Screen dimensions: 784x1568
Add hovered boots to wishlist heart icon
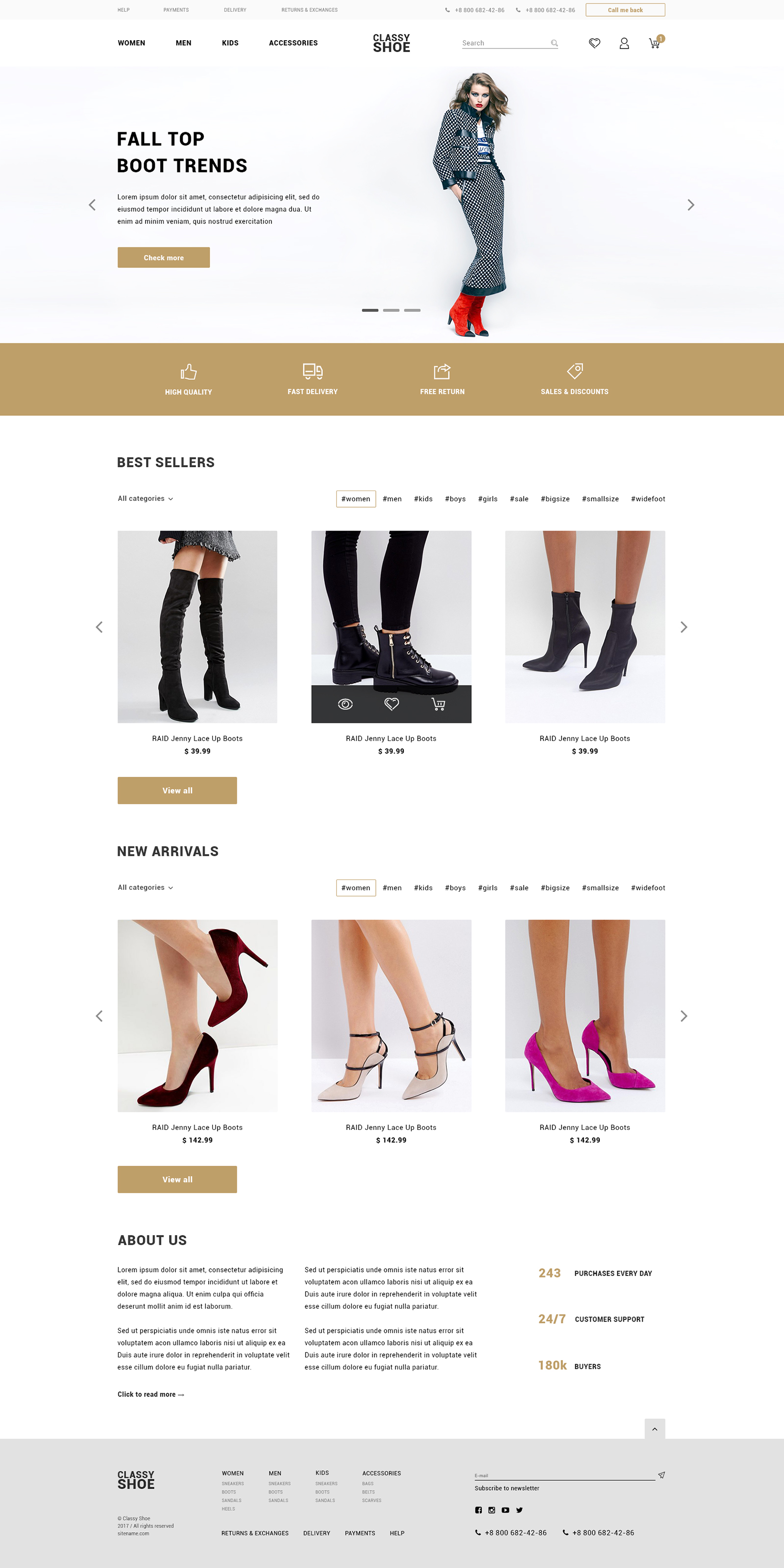392,704
